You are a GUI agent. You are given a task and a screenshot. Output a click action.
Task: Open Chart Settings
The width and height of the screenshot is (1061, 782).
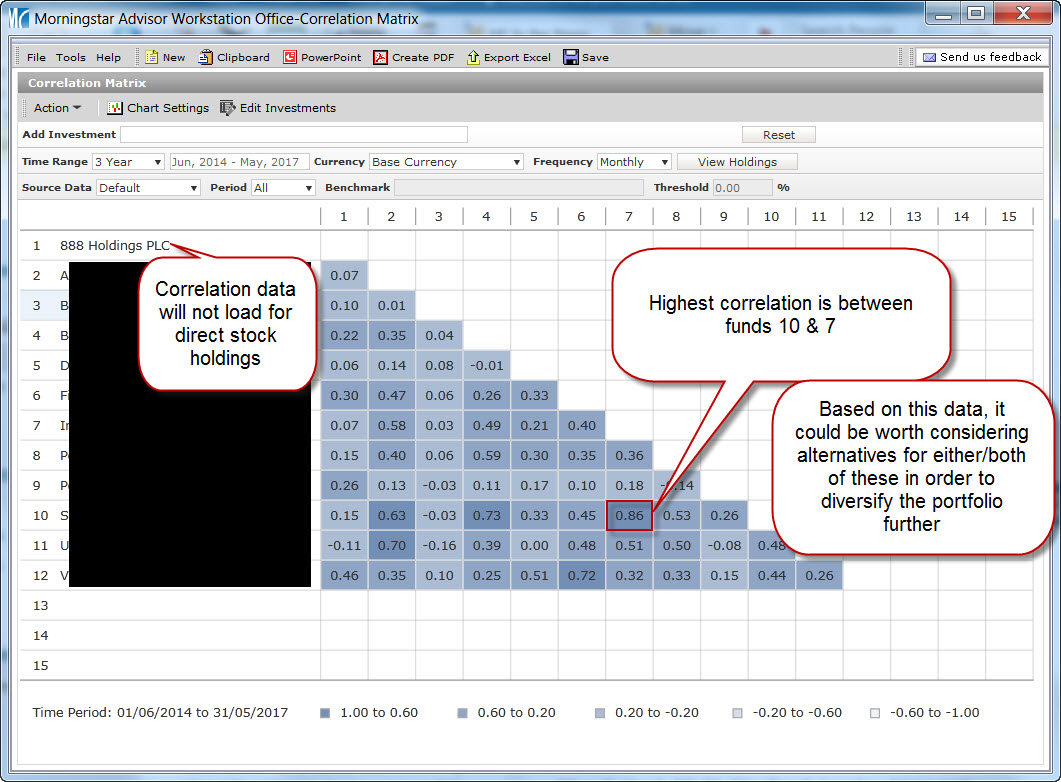click(x=158, y=108)
